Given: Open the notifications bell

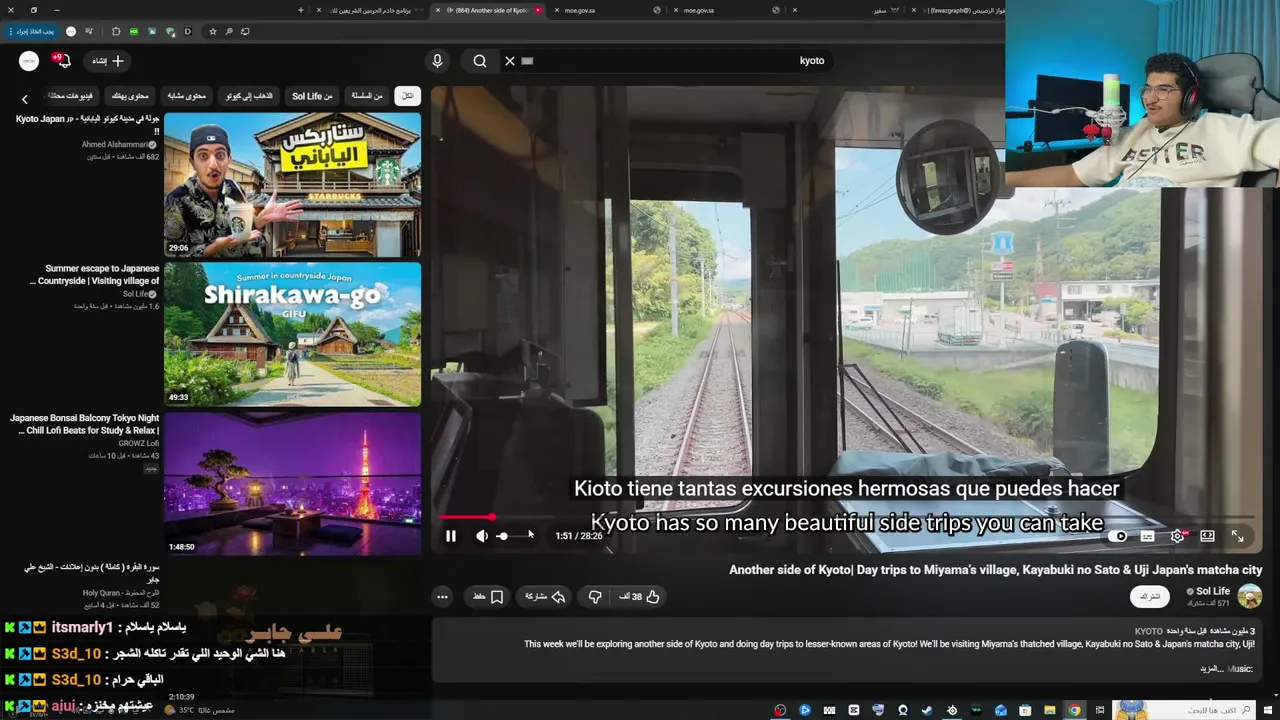Looking at the screenshot, I should (62, 61).
